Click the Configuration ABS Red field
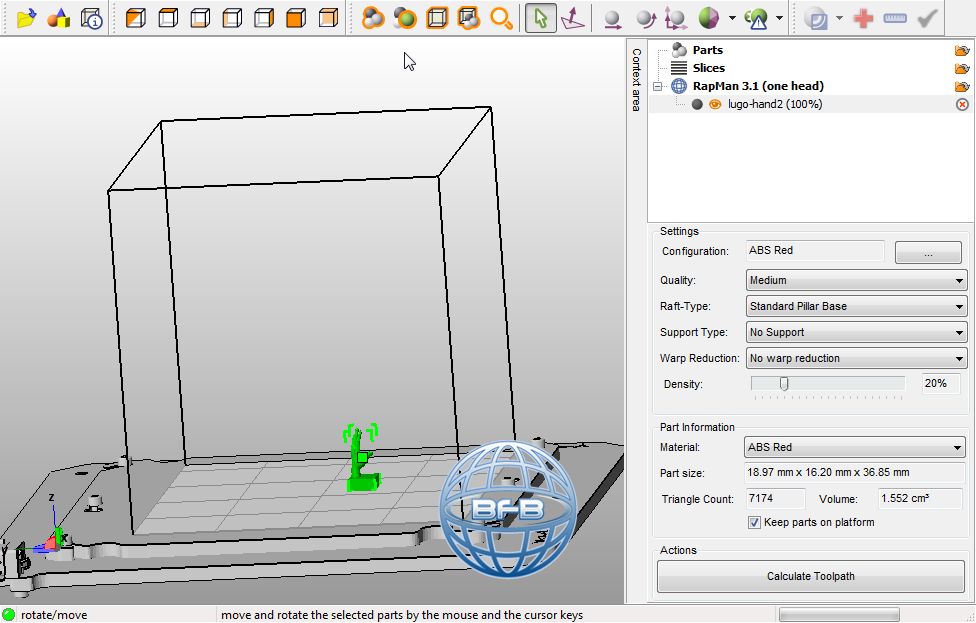Screen dimensions: 976x623 [x=815, y=250]
